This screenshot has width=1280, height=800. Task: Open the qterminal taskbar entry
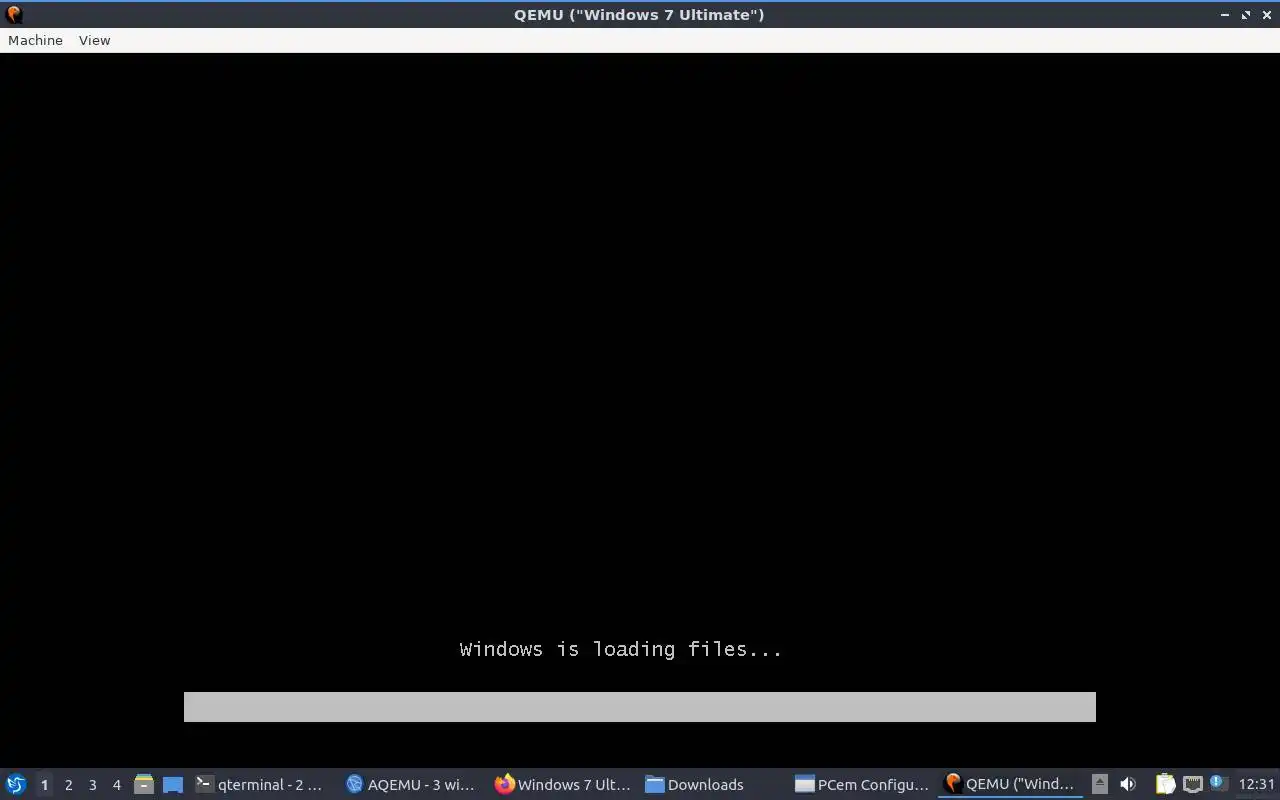(260, 784)
